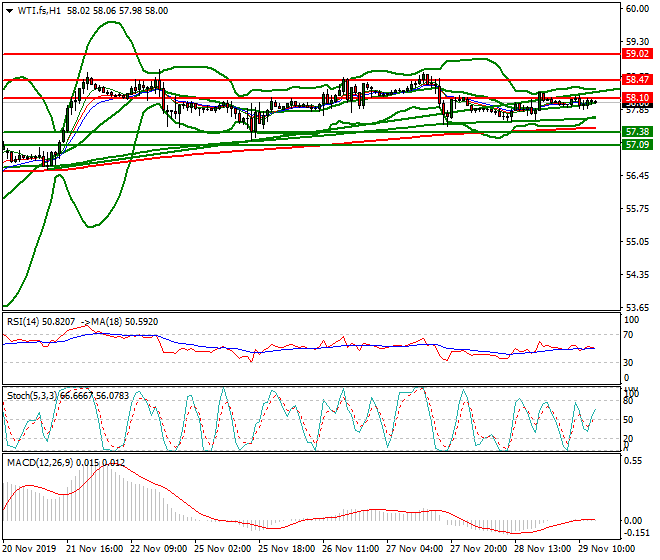The width and height of the screenshot is (660, 560).
Task: Click the 55.05 price scale value
Action: point(637,242)
